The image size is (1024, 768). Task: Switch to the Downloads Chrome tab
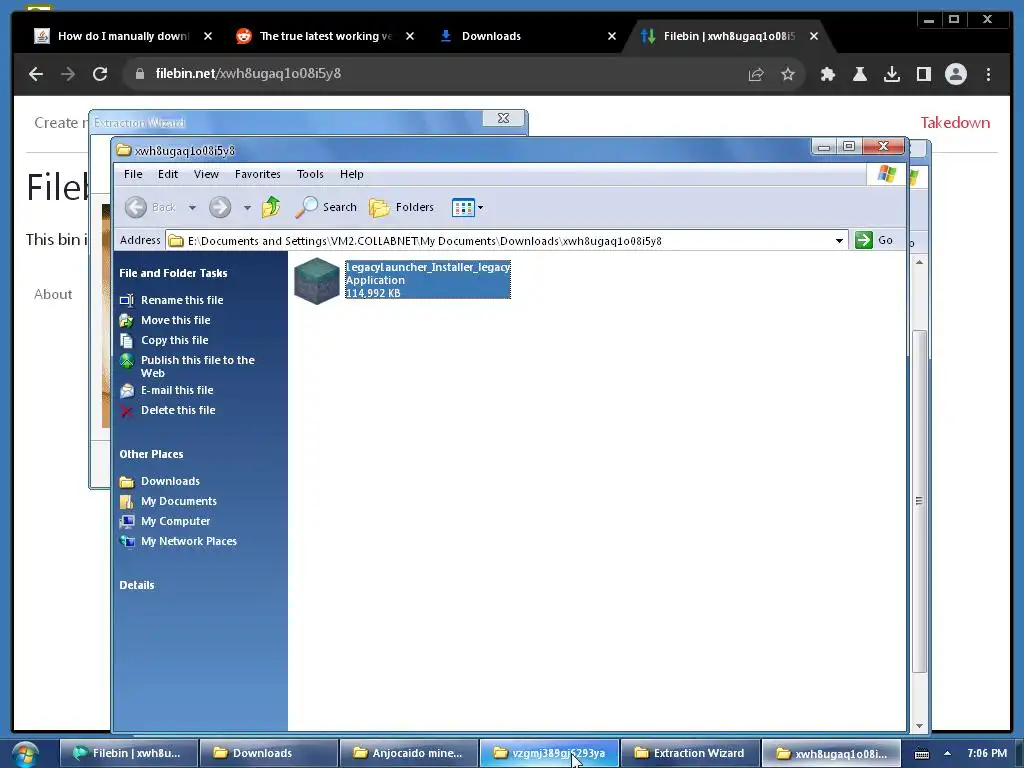click(x=526, y=36)
